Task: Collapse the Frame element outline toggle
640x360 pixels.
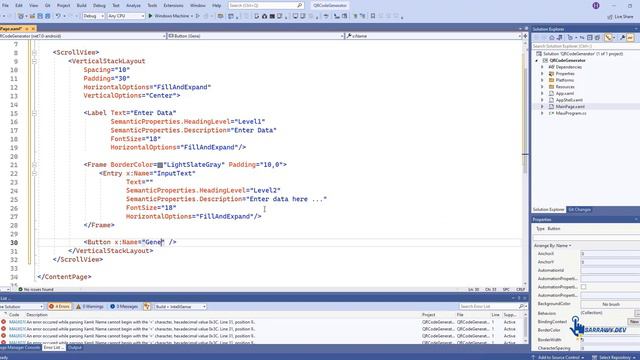Action: (x=34, y=165)
